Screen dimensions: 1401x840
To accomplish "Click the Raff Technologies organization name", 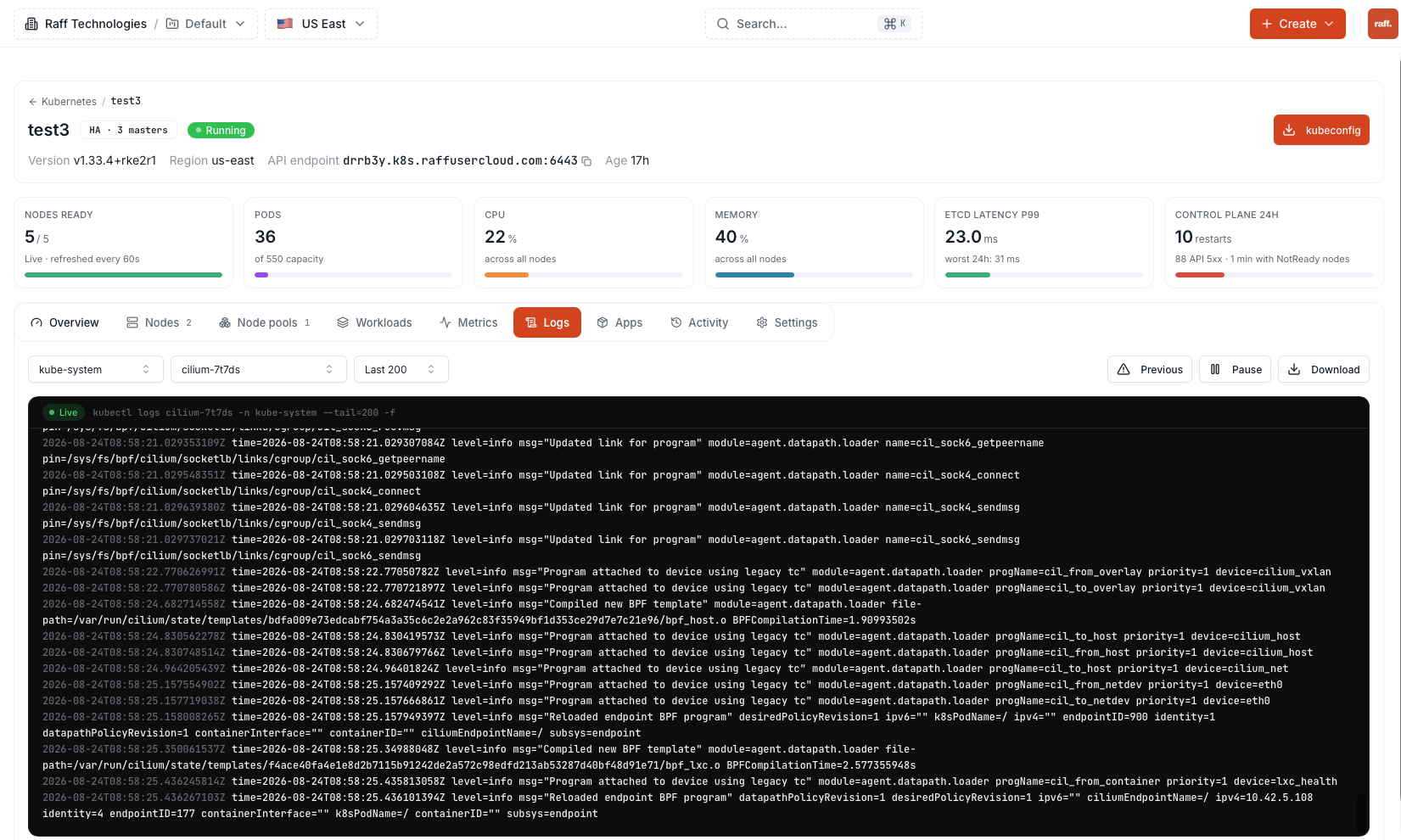I will [96, 24].
